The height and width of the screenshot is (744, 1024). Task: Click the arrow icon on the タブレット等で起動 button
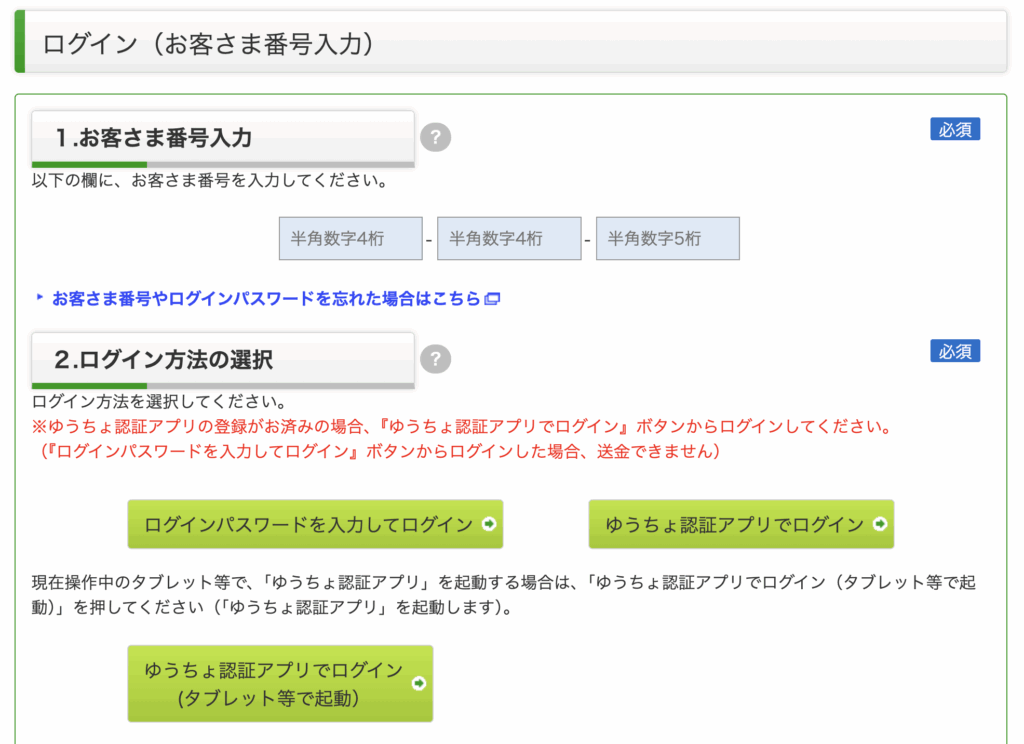tap(419, 684)
